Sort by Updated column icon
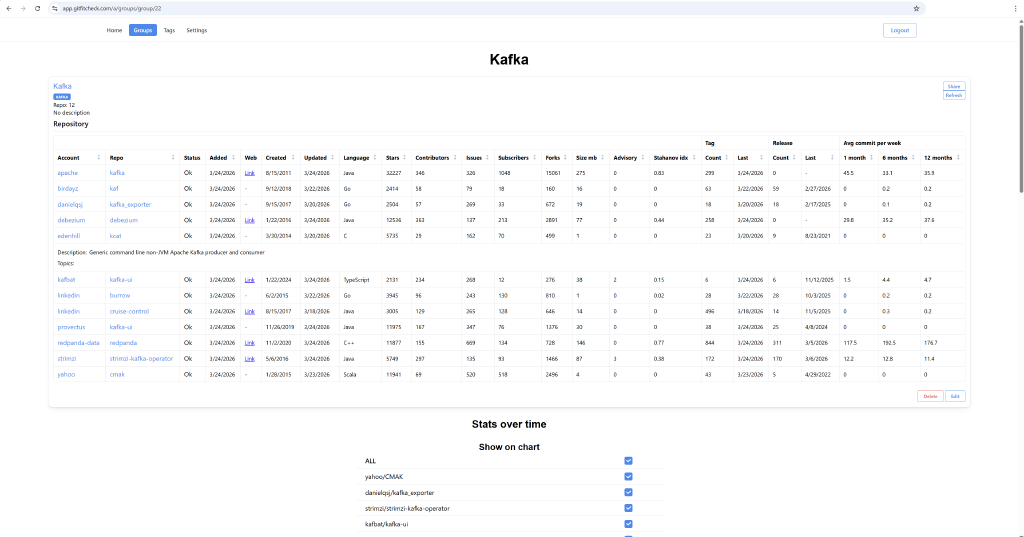Image resolution: width=1024 pixels, height=537 pixels. pyautogui.click(x=332, y=157)
